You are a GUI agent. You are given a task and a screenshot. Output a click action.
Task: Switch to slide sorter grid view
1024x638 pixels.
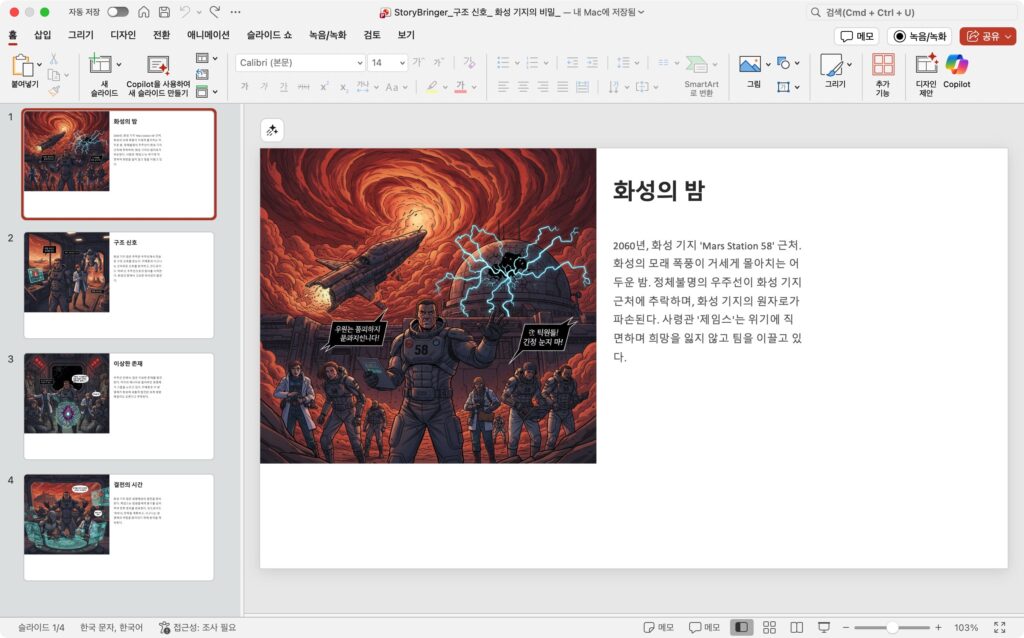[x=769, y=627]
